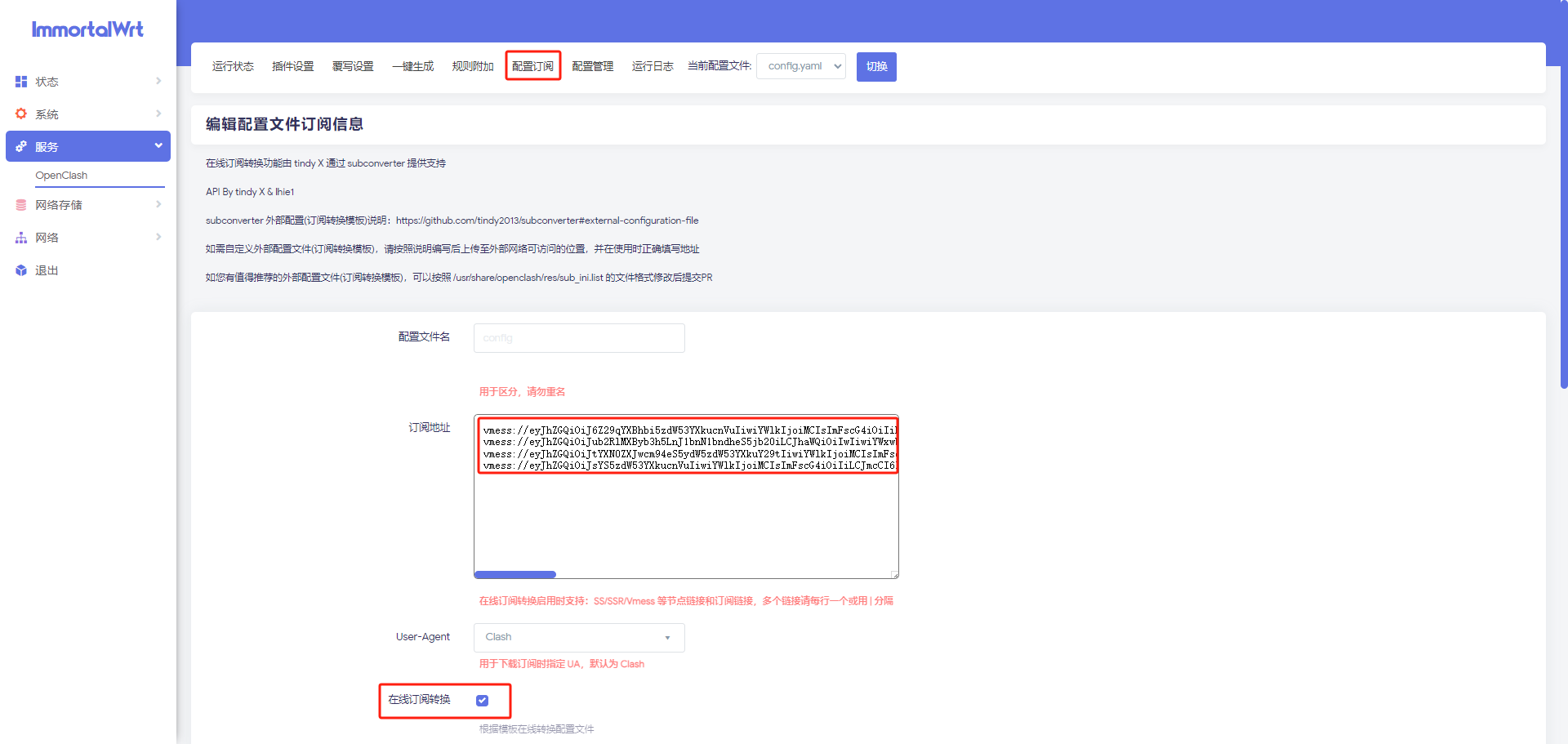Collapse the 服务 menu with its chevron
Screen dimensions: 1568x744
coord(158,146)
